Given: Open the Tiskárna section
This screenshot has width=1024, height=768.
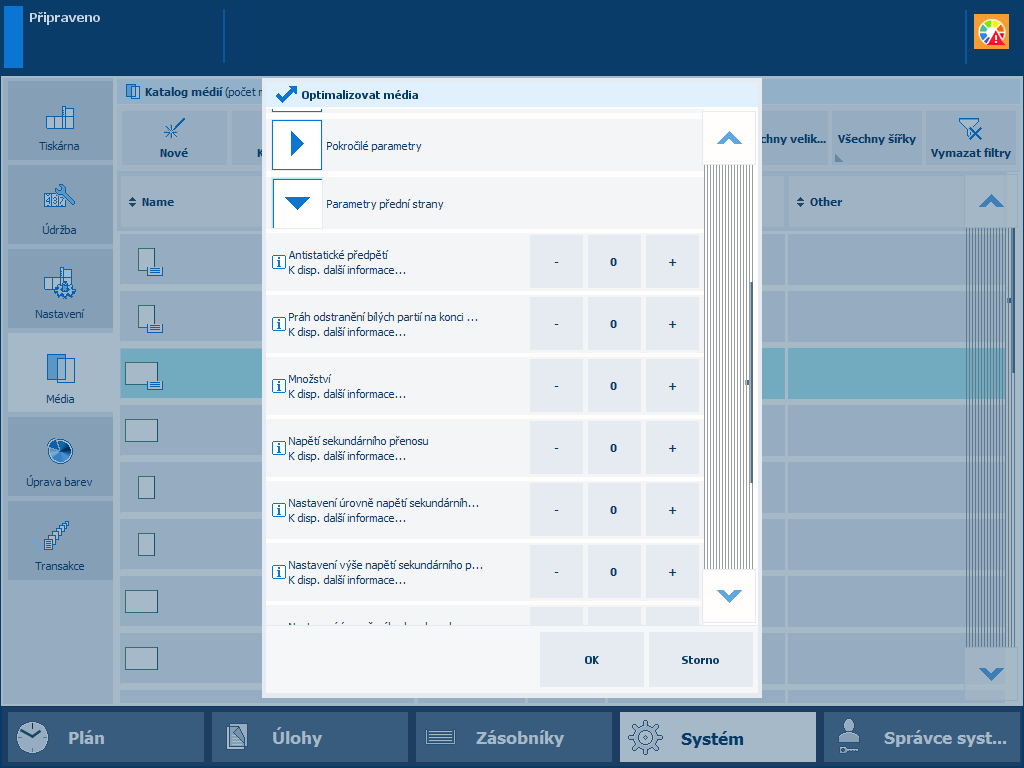Looking at the screenshot, I should click(x=59, y=121).
